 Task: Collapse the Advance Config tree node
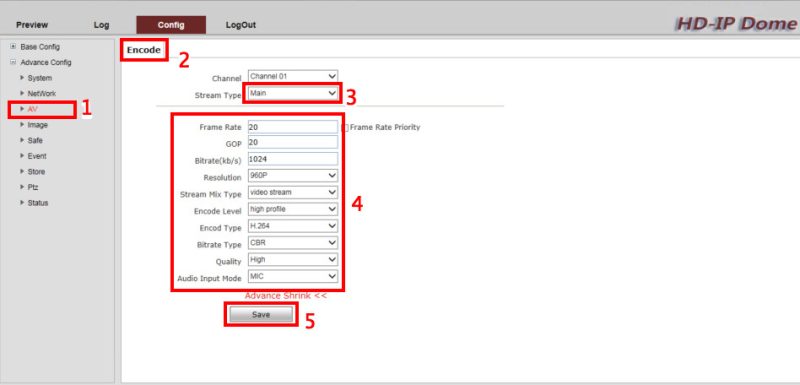[x=13, y=62]
